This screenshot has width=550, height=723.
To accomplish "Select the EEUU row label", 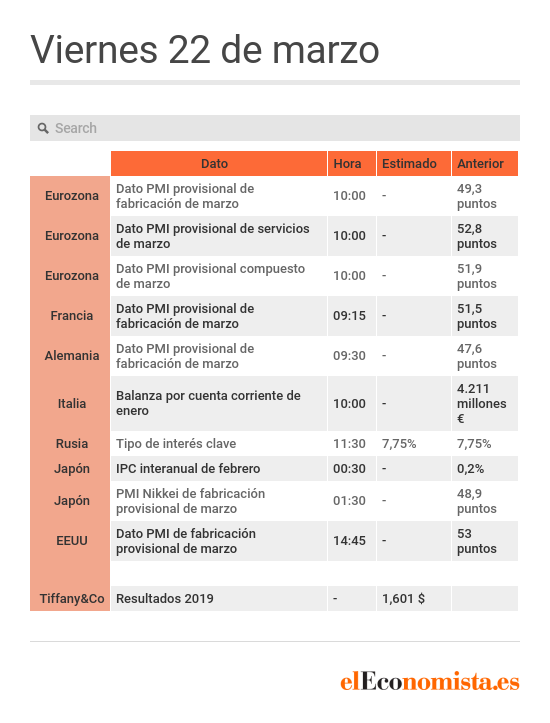I will 71,541.
